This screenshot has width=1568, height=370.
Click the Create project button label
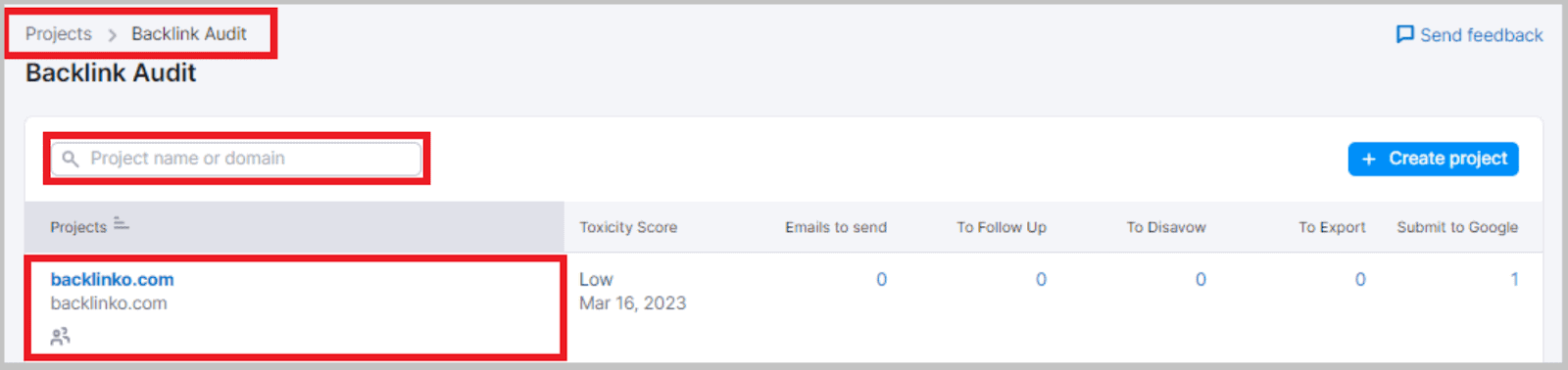click(x=1447, y=158)
